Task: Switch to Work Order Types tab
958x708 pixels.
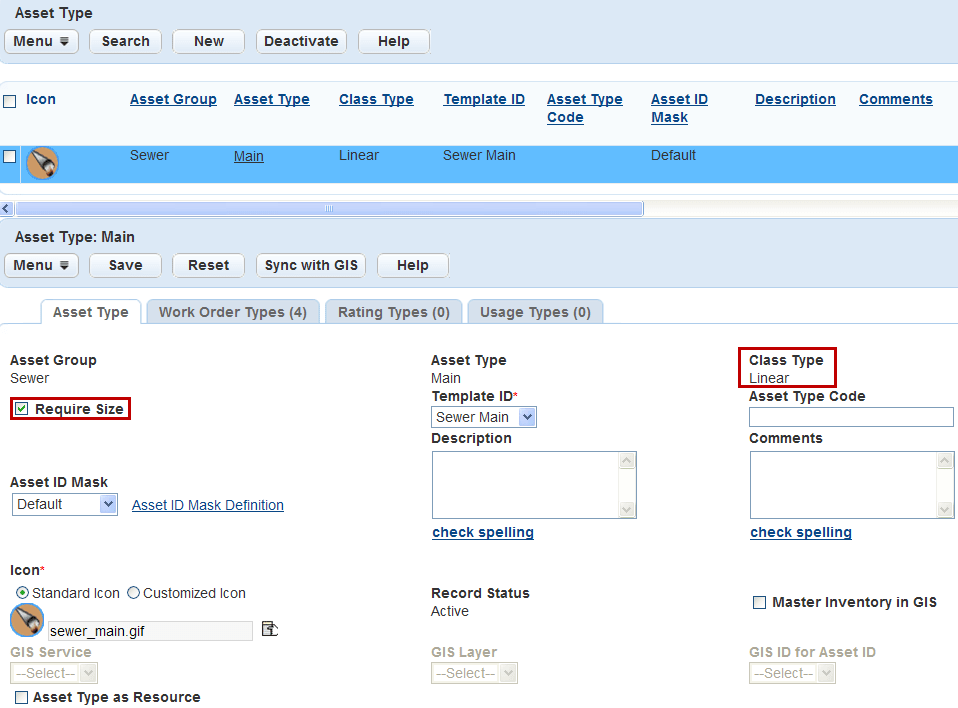Action: pos(232,312)
